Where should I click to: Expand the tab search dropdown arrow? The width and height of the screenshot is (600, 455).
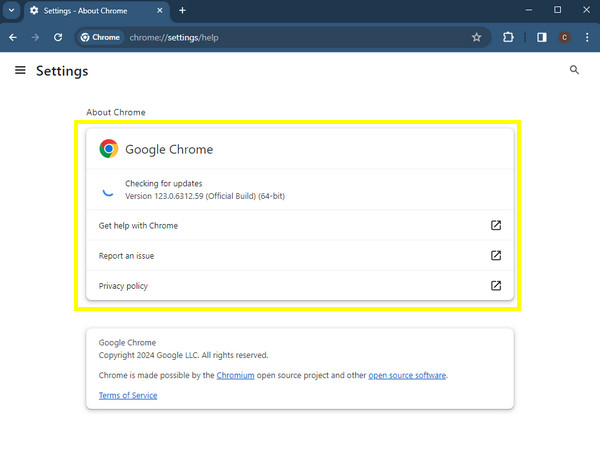click(x=11, y=10)
